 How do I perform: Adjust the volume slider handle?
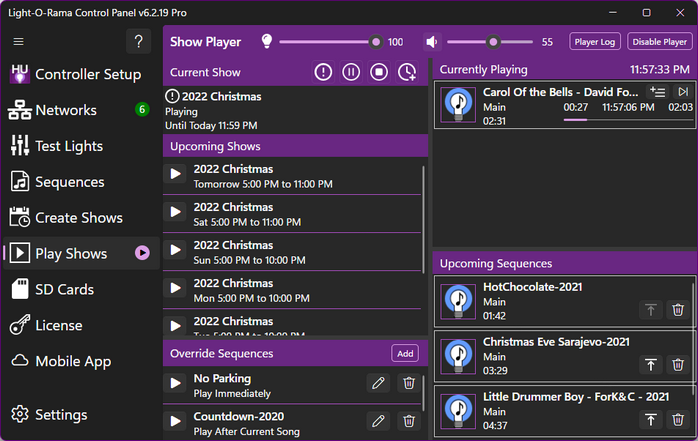pyautogui.click(x=493, y=42)
